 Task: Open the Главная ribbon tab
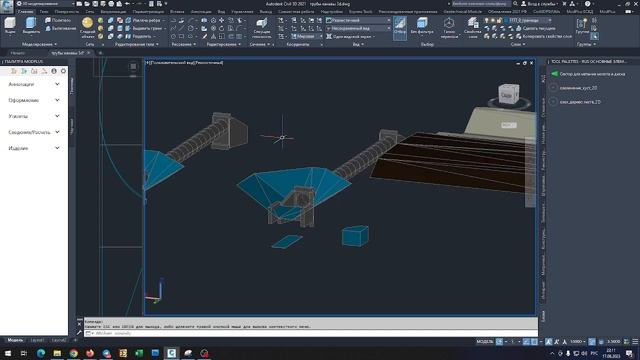click(25, 12)
